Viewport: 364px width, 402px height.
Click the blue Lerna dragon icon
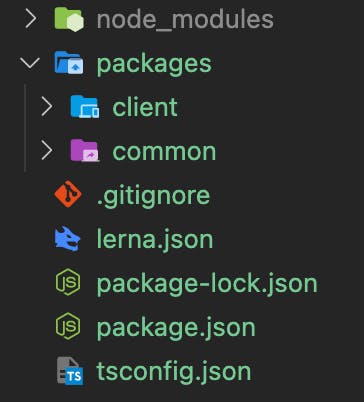[x=68, y=239]
